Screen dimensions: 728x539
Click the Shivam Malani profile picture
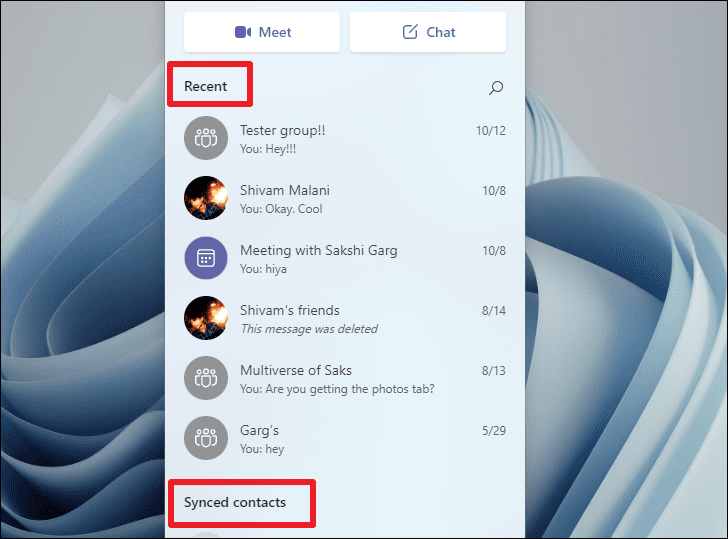(x=206, y=198)
